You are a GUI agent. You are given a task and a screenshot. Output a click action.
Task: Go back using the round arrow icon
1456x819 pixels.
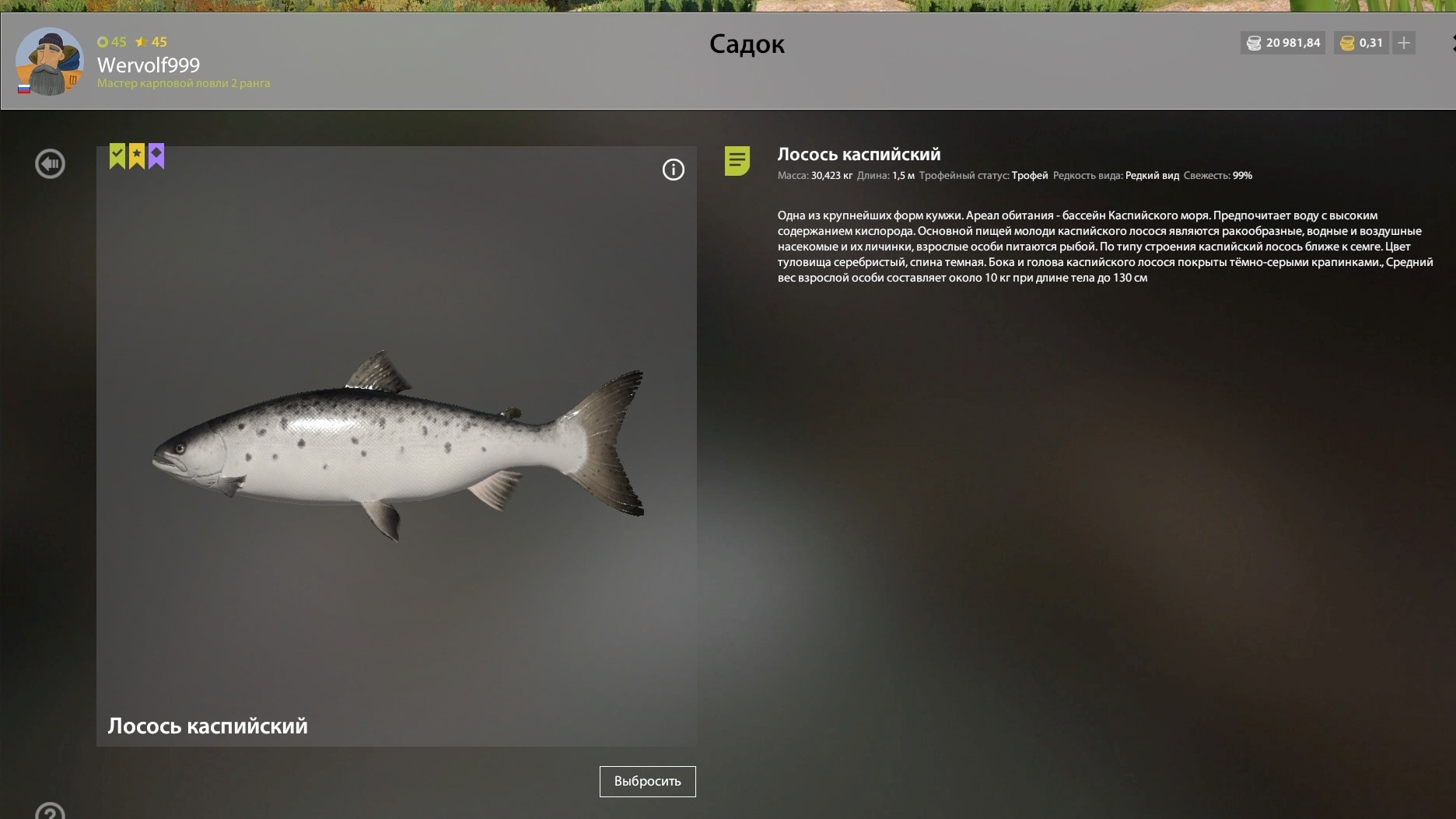point(50,163)
